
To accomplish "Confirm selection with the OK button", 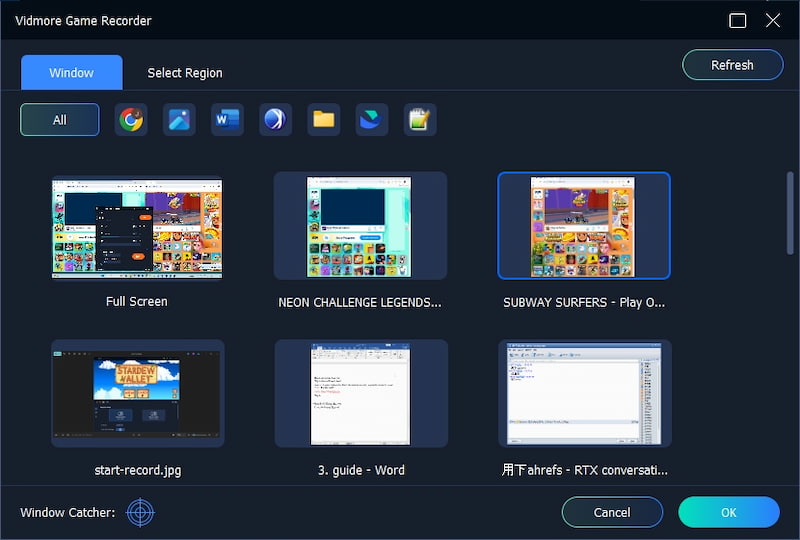I will pos(728,512).
